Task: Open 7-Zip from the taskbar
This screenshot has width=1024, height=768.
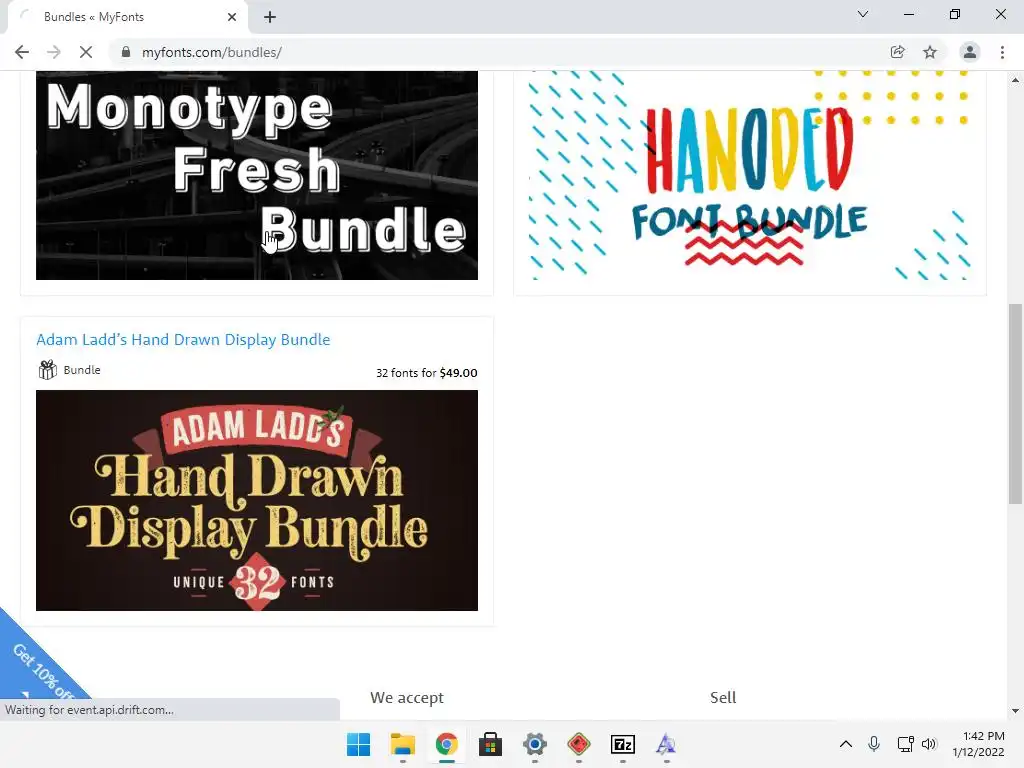Action: 622,744
